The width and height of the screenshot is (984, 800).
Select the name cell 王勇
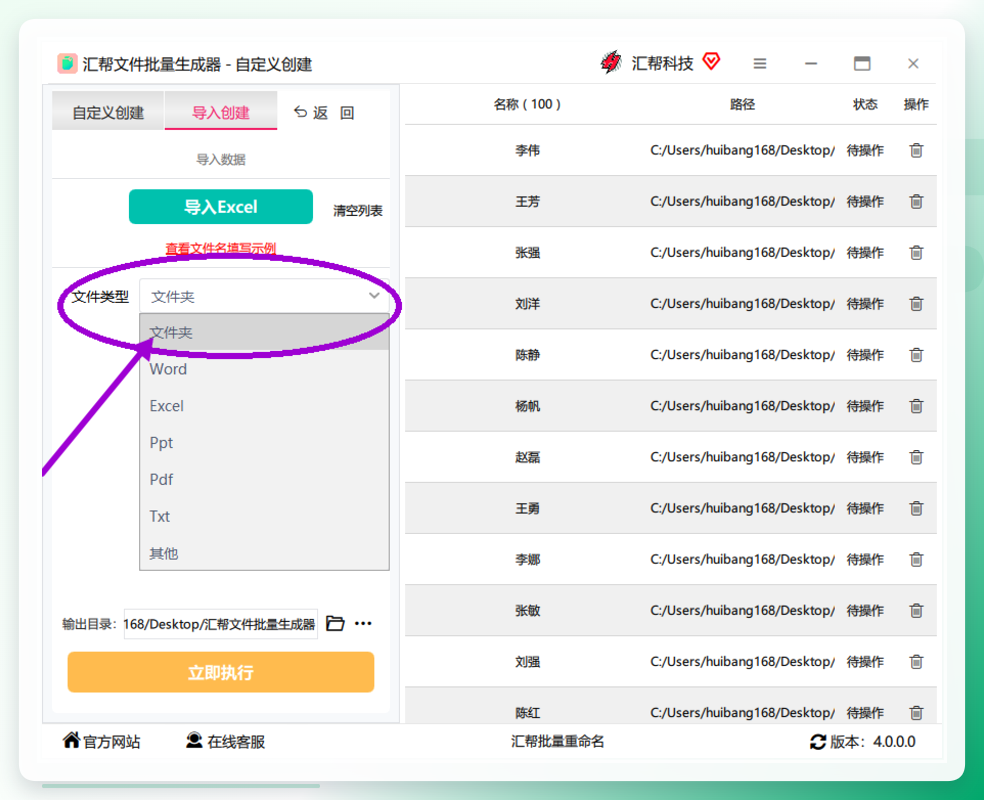(x=527, y=508)
